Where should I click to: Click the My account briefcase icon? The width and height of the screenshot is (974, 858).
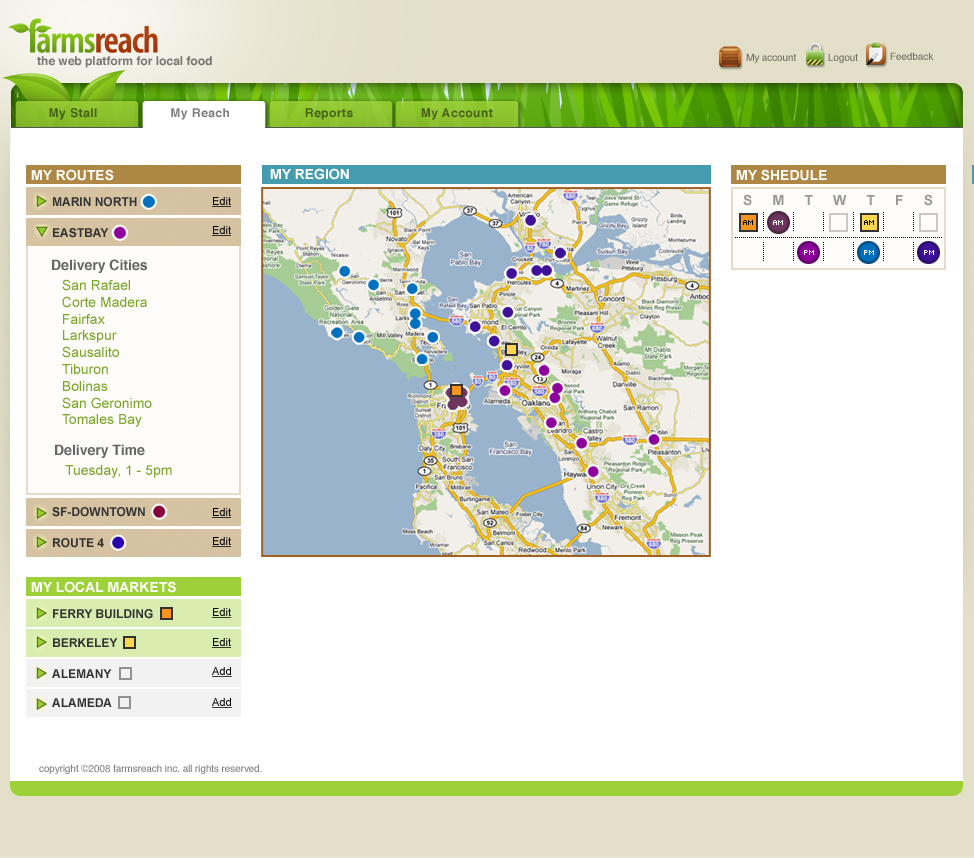coord(730,57)
